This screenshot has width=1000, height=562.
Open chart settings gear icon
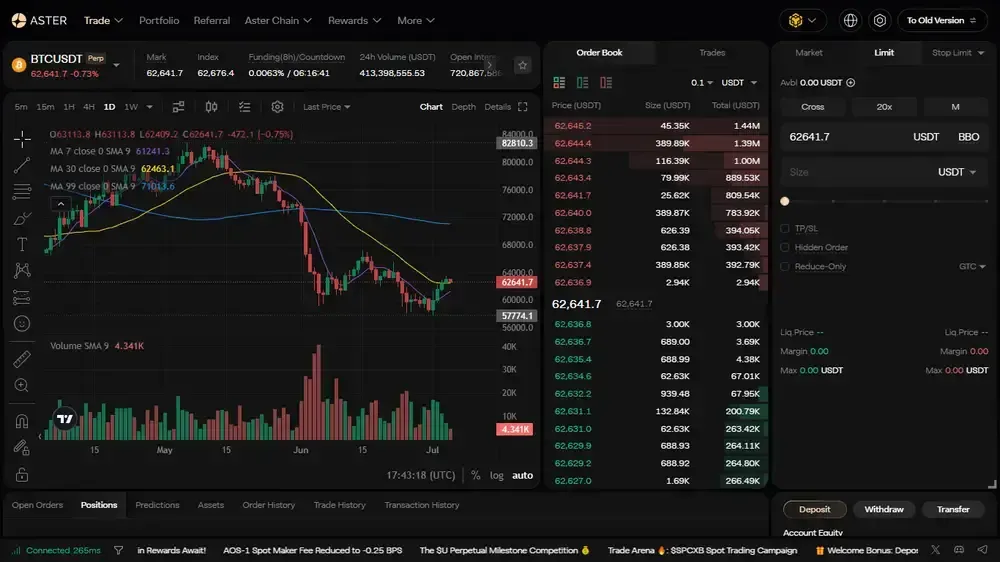tap(277, 107)
